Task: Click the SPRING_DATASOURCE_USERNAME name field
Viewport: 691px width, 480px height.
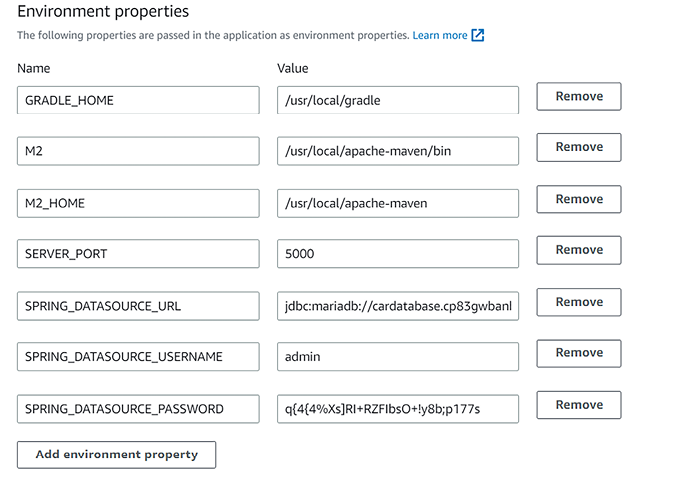Action: click(138, 357)
